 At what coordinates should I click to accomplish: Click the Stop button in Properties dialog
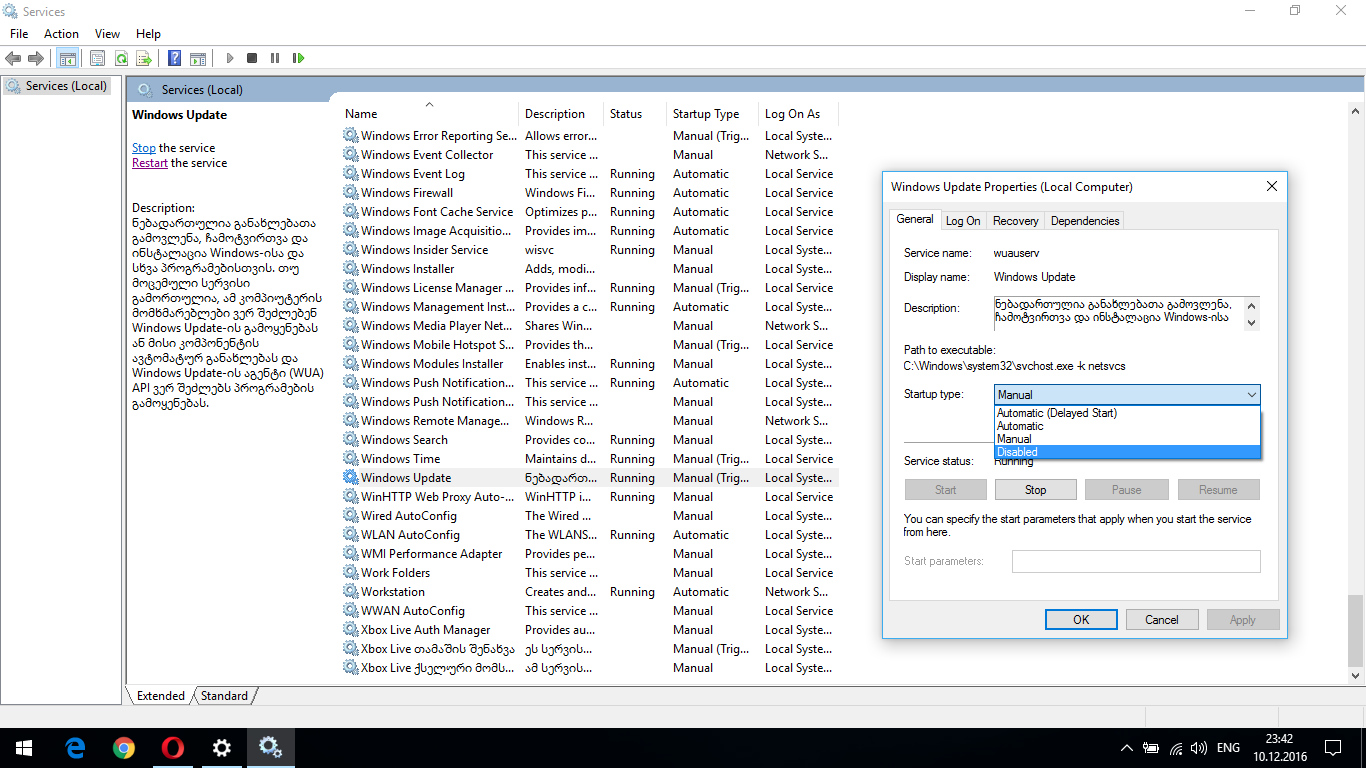coord(1035,490)
